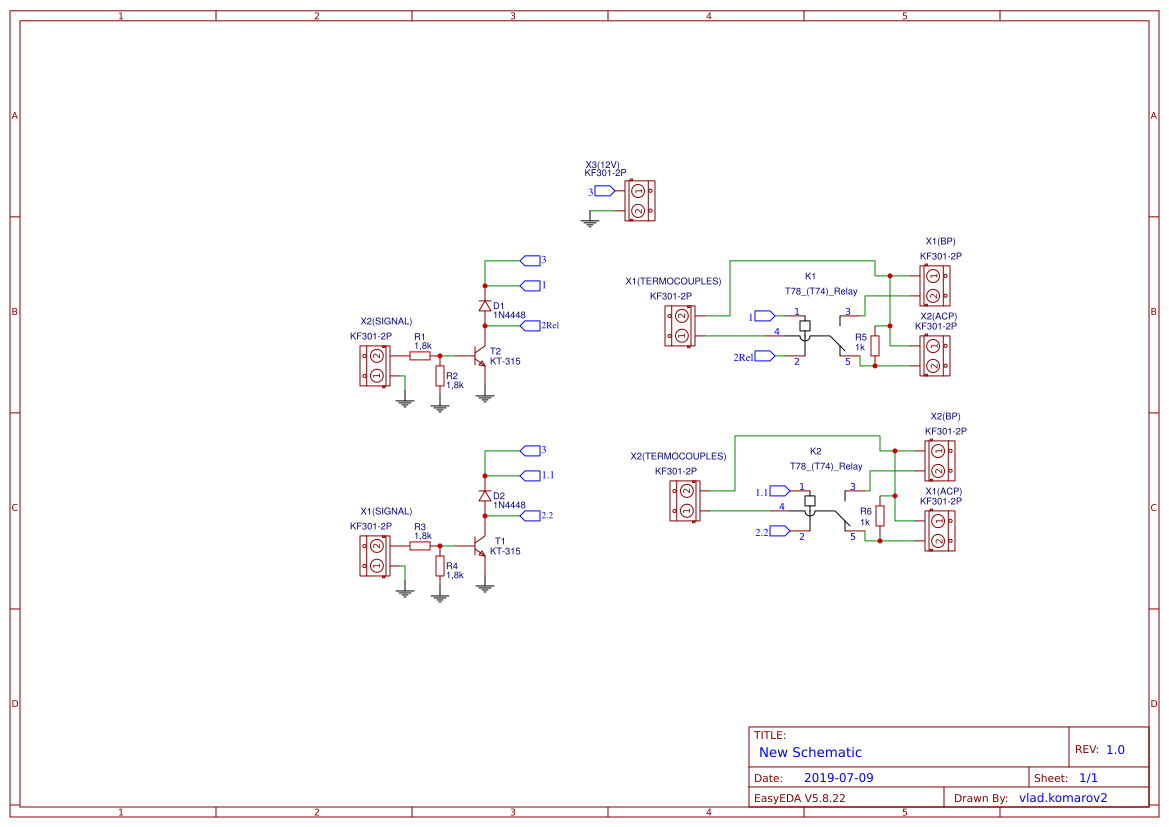
Task: Click the X1(BP) terminal block symbol
Action: click(x=935, y=286)
